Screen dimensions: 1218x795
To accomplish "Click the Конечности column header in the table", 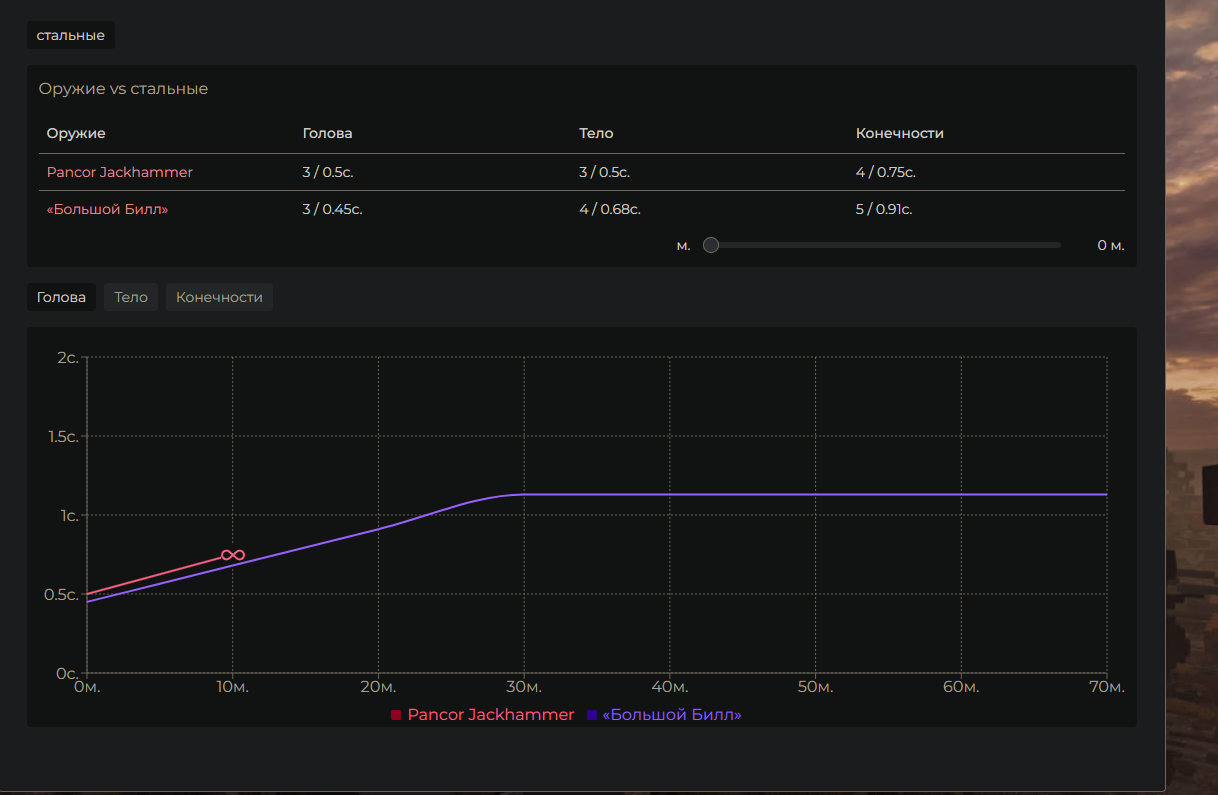I will point(899,133).
